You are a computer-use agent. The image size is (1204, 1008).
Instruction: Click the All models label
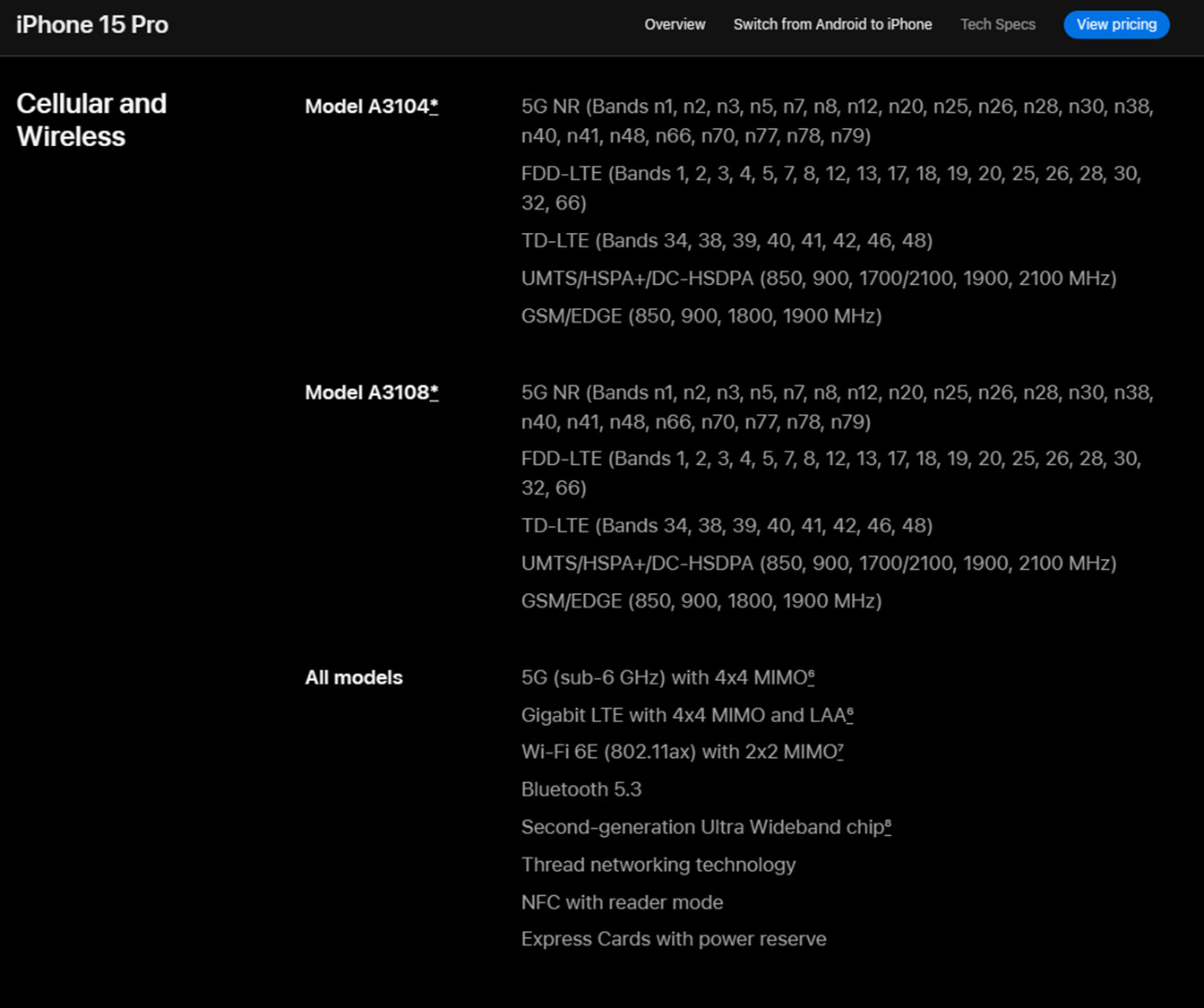tap(354, 677)
